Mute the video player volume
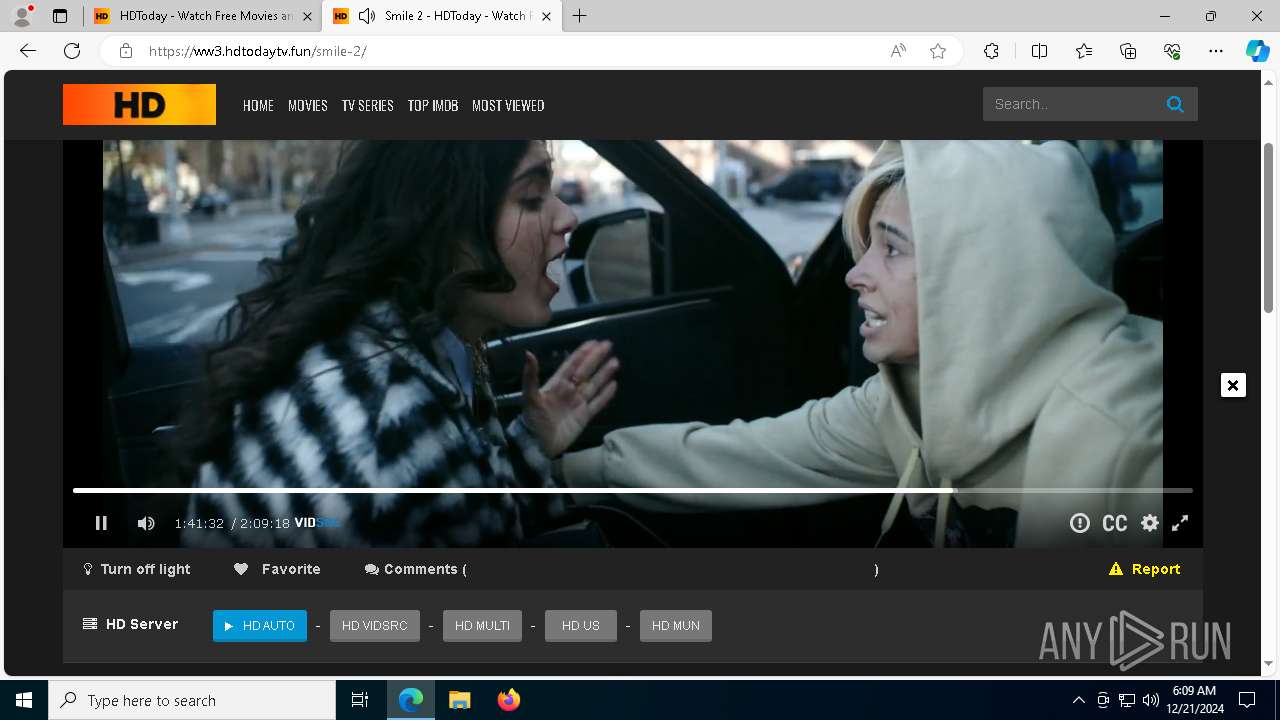Image resolution: width=1280 pixels, height=720 pixels. tap(146, 523)
